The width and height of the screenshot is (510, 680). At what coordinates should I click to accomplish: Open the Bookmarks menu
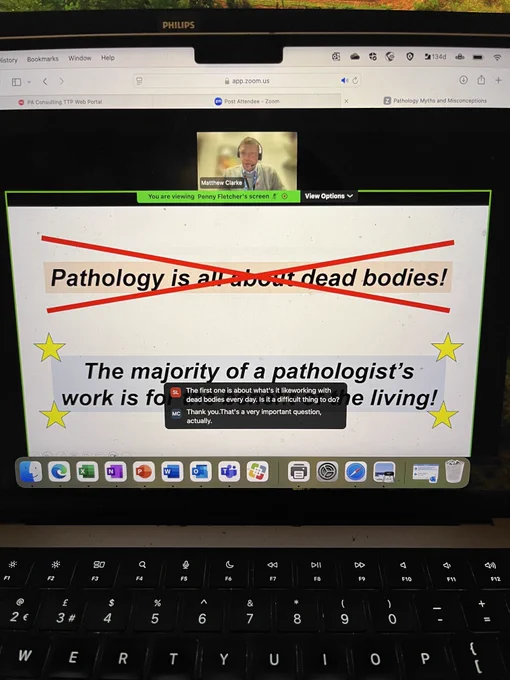pos(42,59)
